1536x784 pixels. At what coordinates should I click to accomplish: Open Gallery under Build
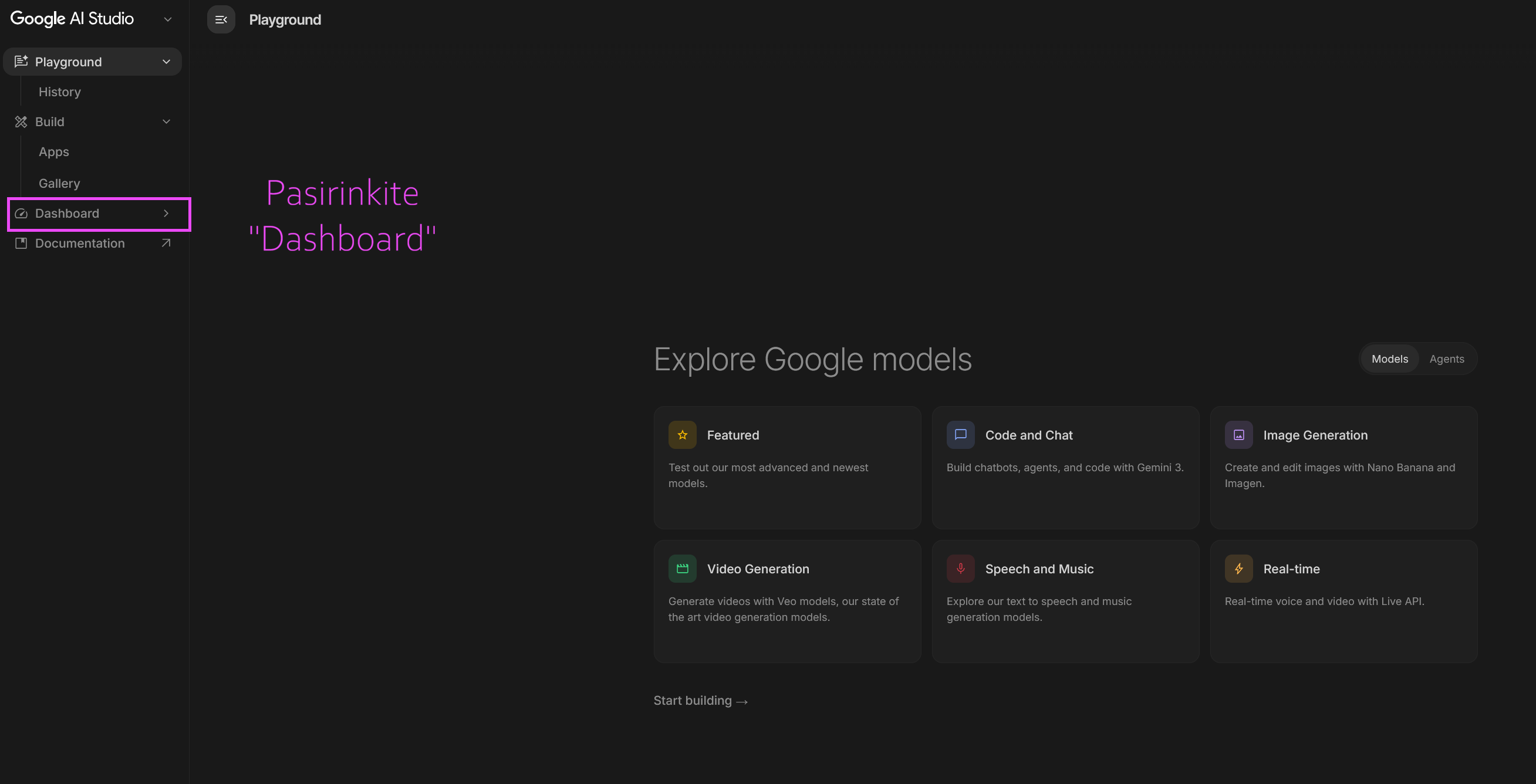59,184
